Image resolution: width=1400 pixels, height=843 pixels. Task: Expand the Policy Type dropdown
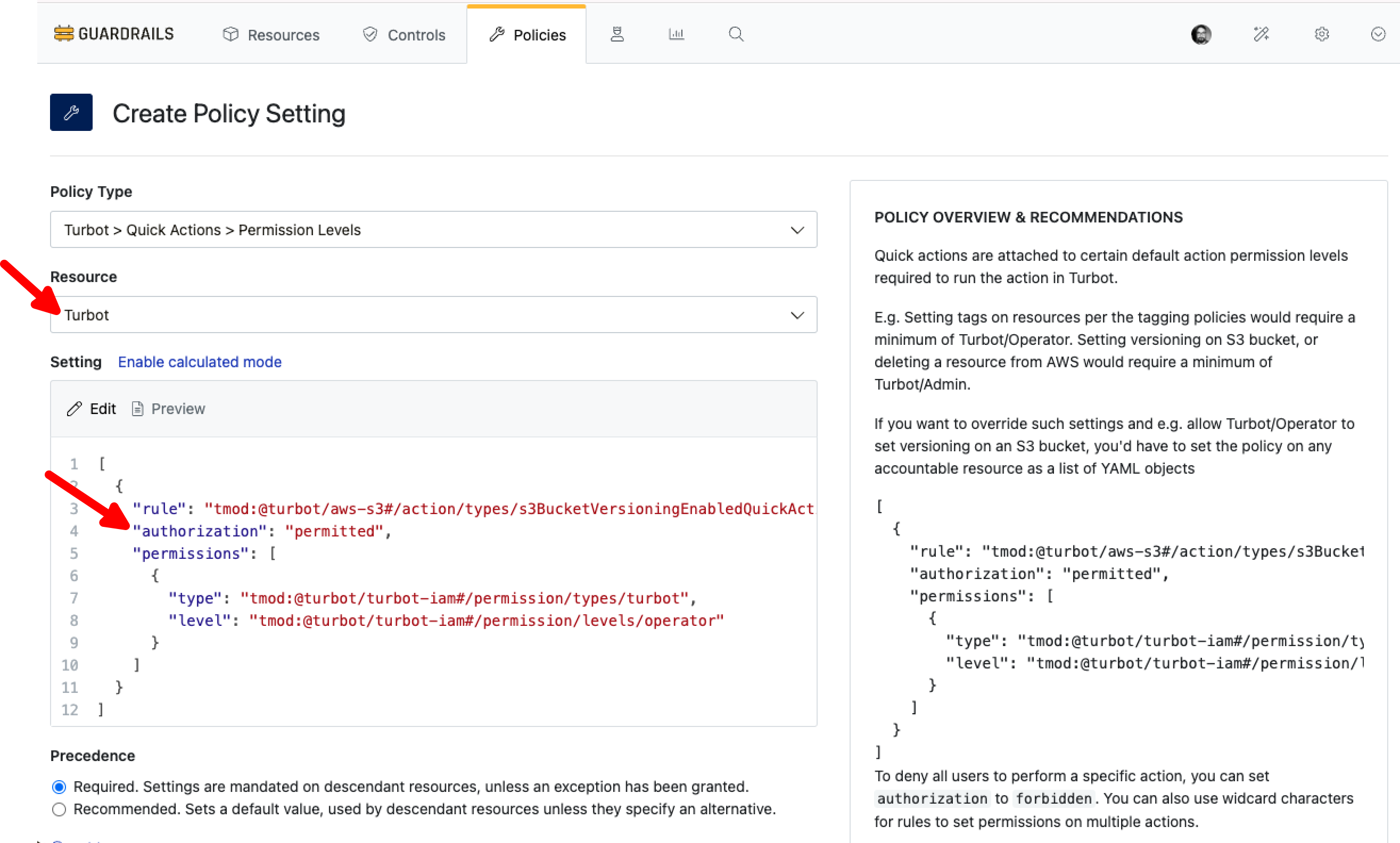[433, 229]
